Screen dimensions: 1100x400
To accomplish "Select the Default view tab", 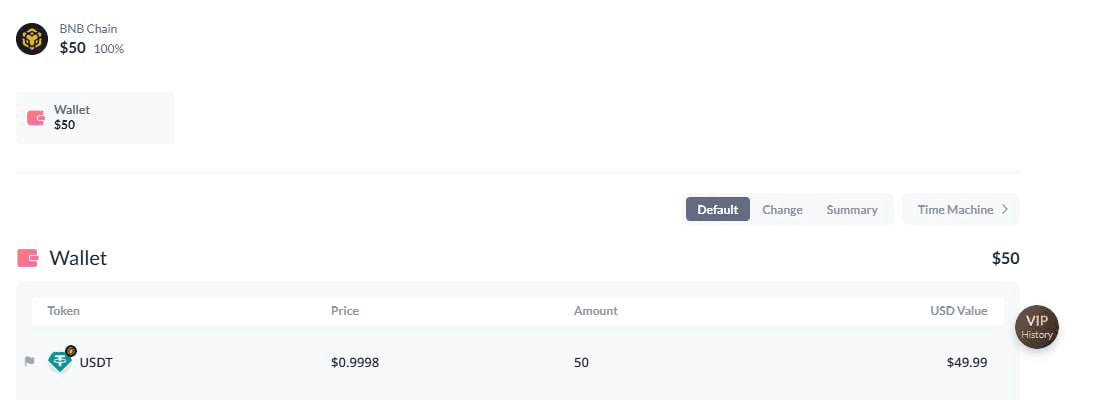I will [x=718, y=209].
